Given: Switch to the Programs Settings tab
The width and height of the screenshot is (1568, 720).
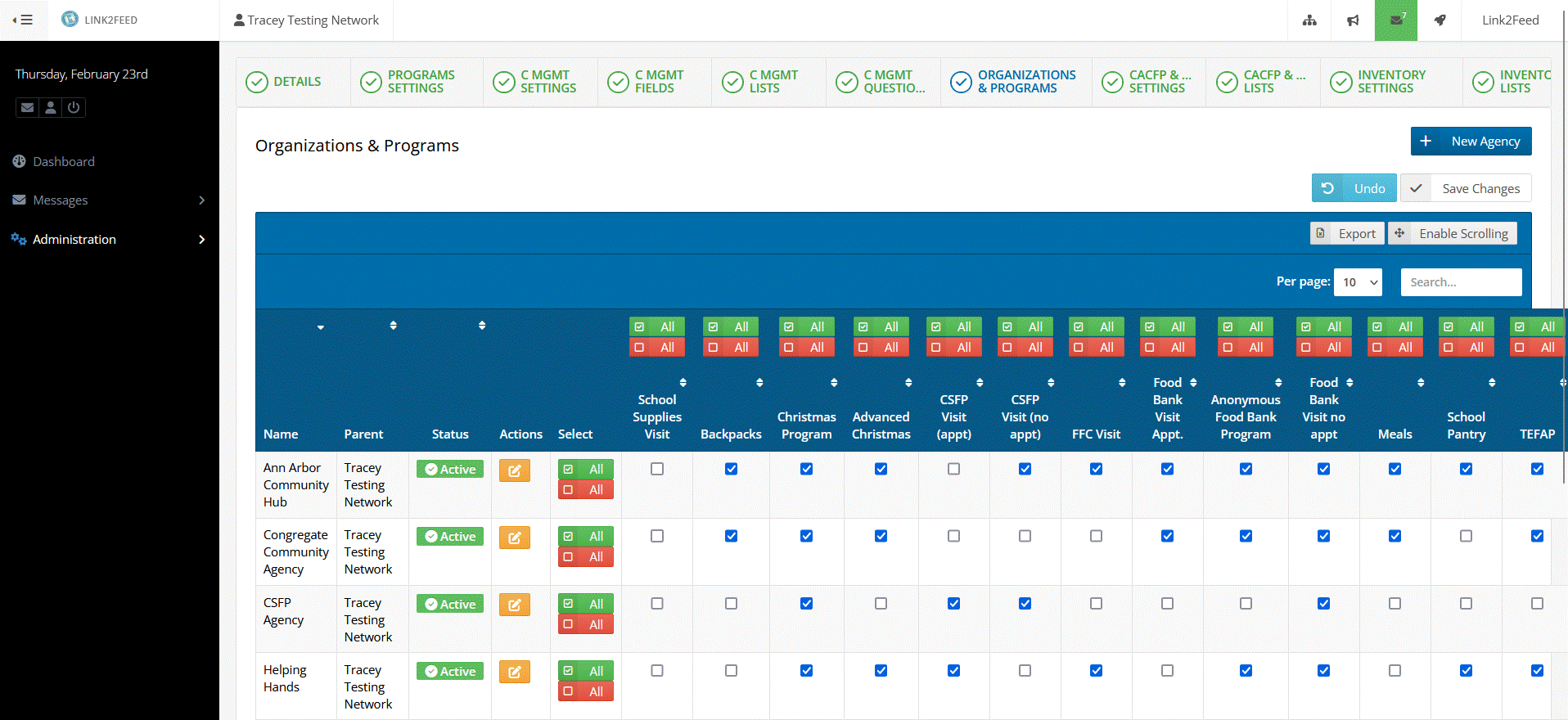Looking at the screenshot, I should point(408,82).
